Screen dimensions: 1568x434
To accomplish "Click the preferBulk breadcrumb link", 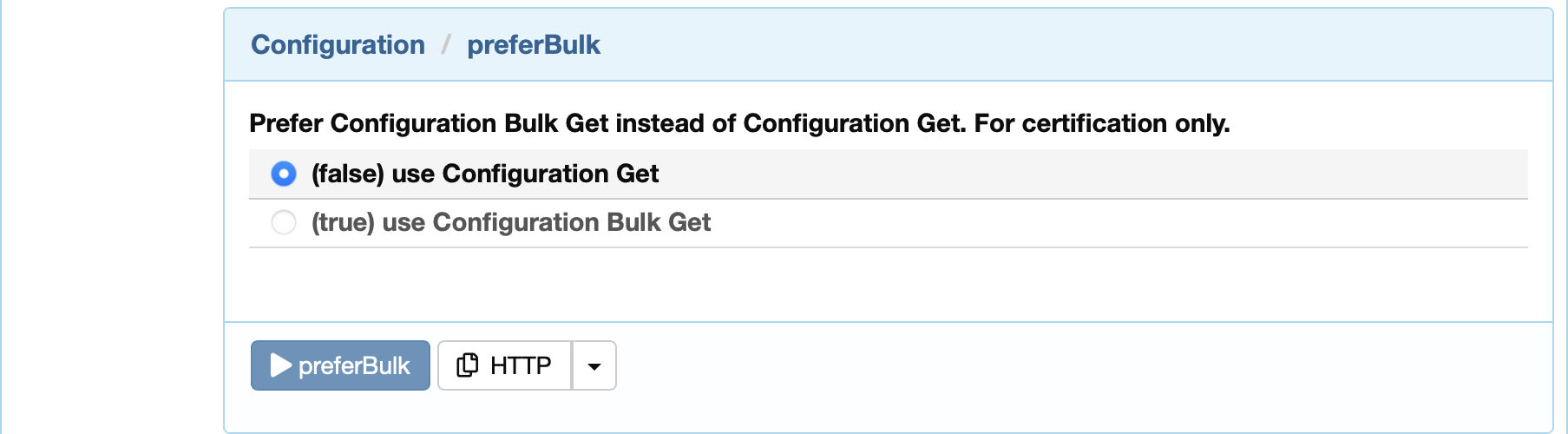I will pos(534,45).
